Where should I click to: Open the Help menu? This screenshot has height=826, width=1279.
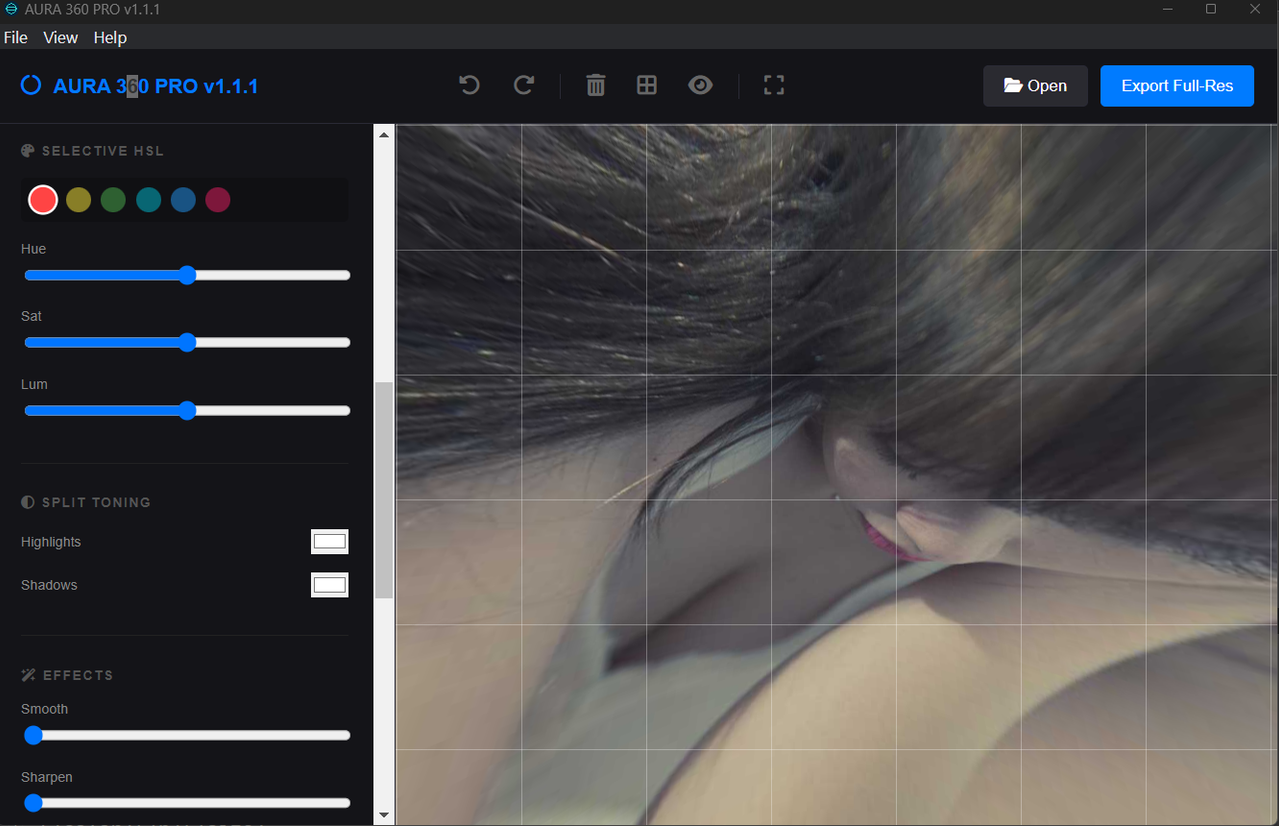coord(110,37)
